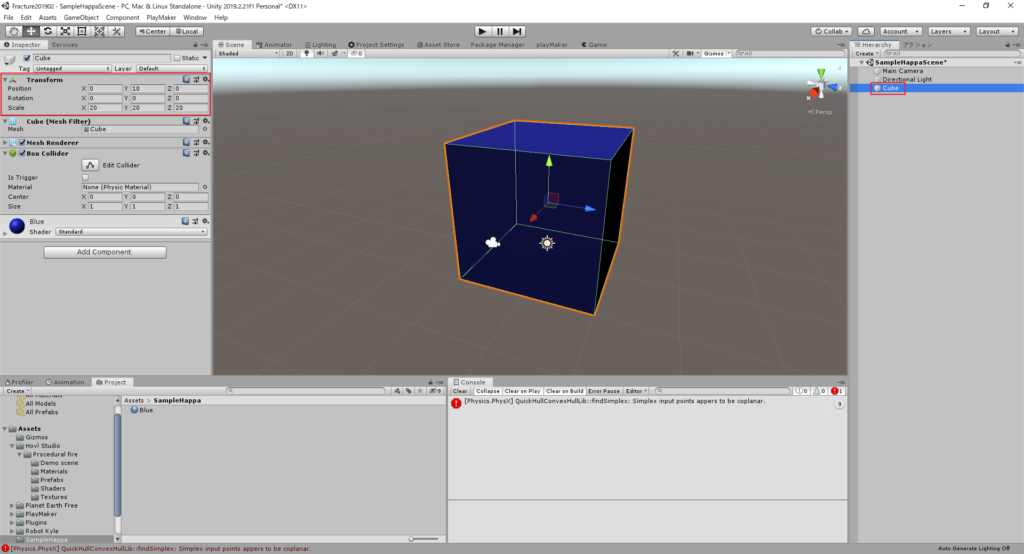Open the GameObject menu

click(81, 18)
